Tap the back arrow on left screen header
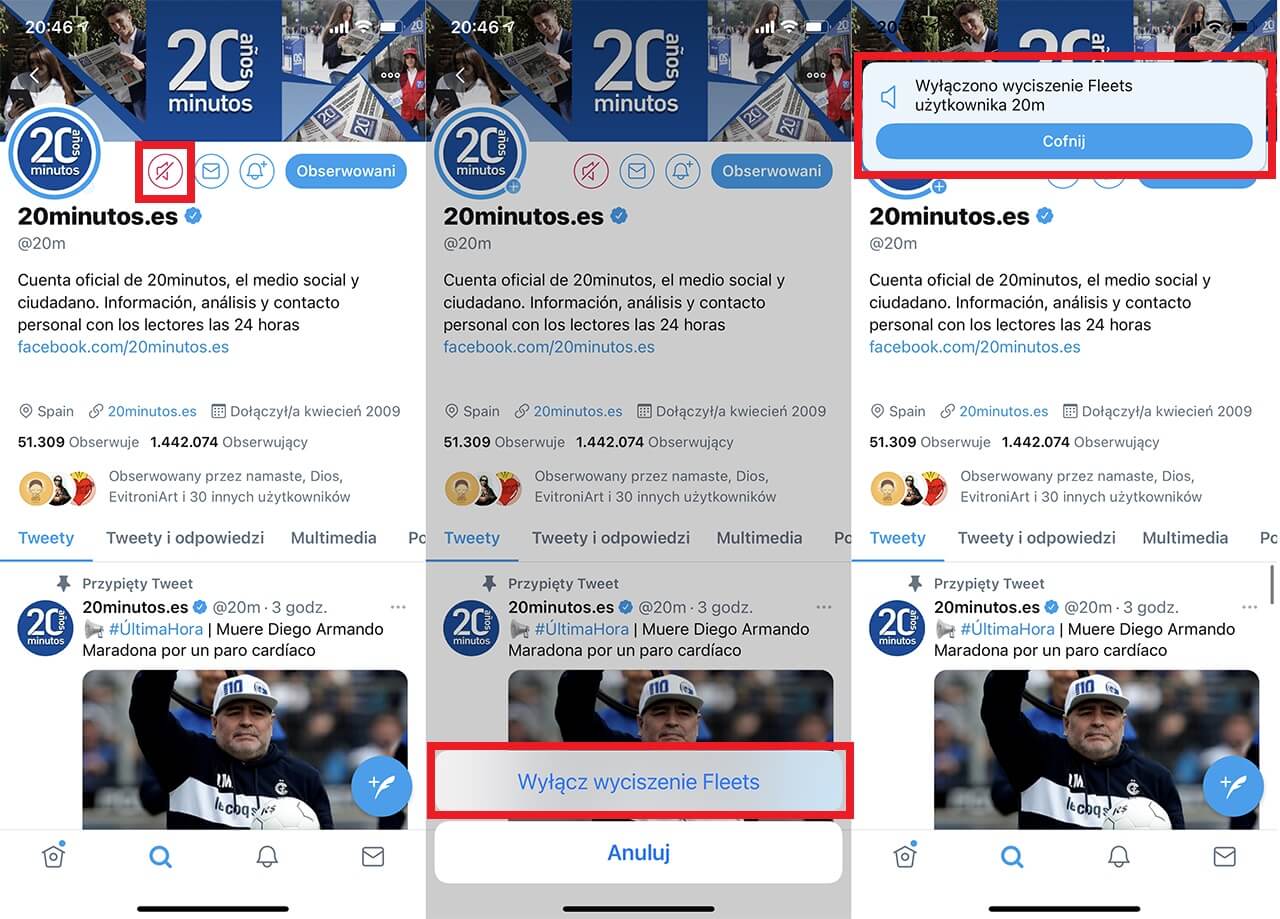1280x919 pixels. (34, 75)
